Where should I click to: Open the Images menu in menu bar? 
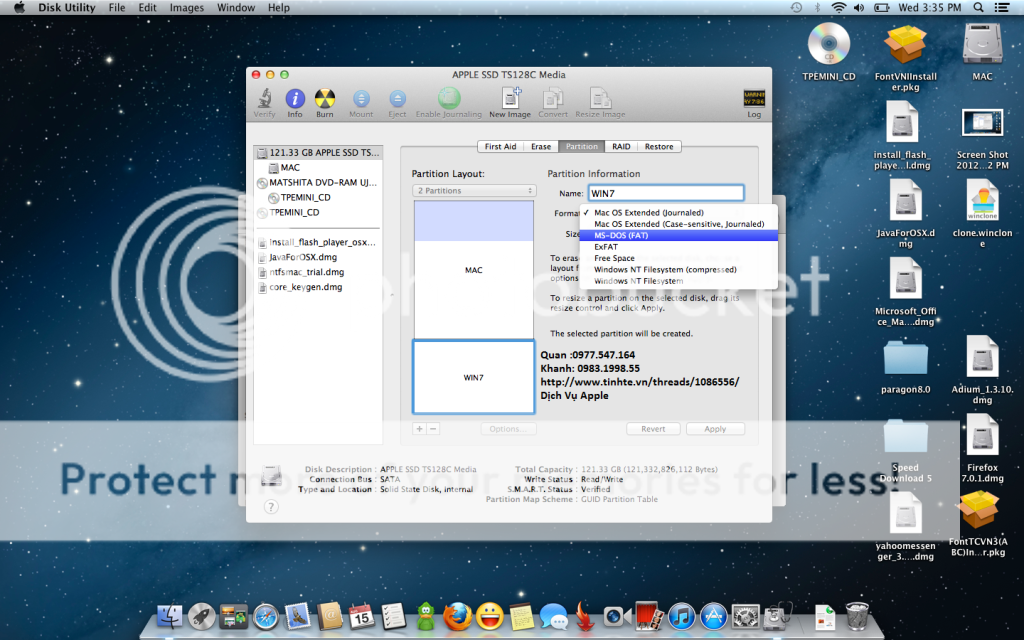[186, 8]
